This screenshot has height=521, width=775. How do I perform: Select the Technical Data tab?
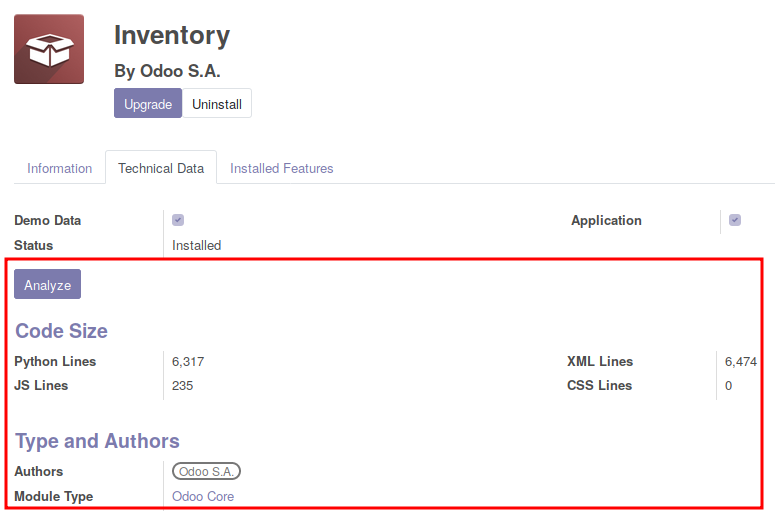click(x=161, y=168)
